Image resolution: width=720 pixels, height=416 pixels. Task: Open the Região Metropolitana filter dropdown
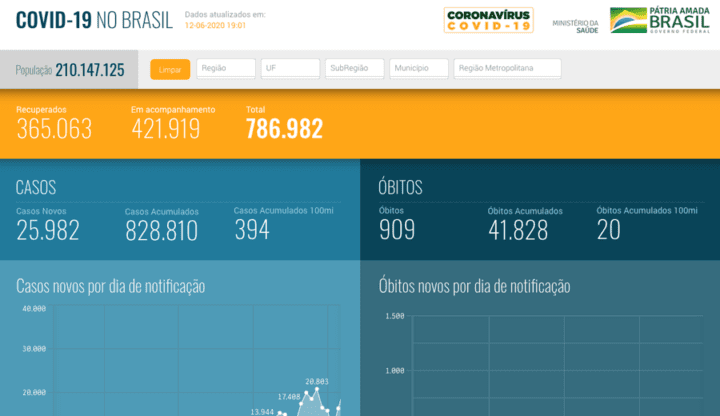pyautogui.click(x=507, y=68)
